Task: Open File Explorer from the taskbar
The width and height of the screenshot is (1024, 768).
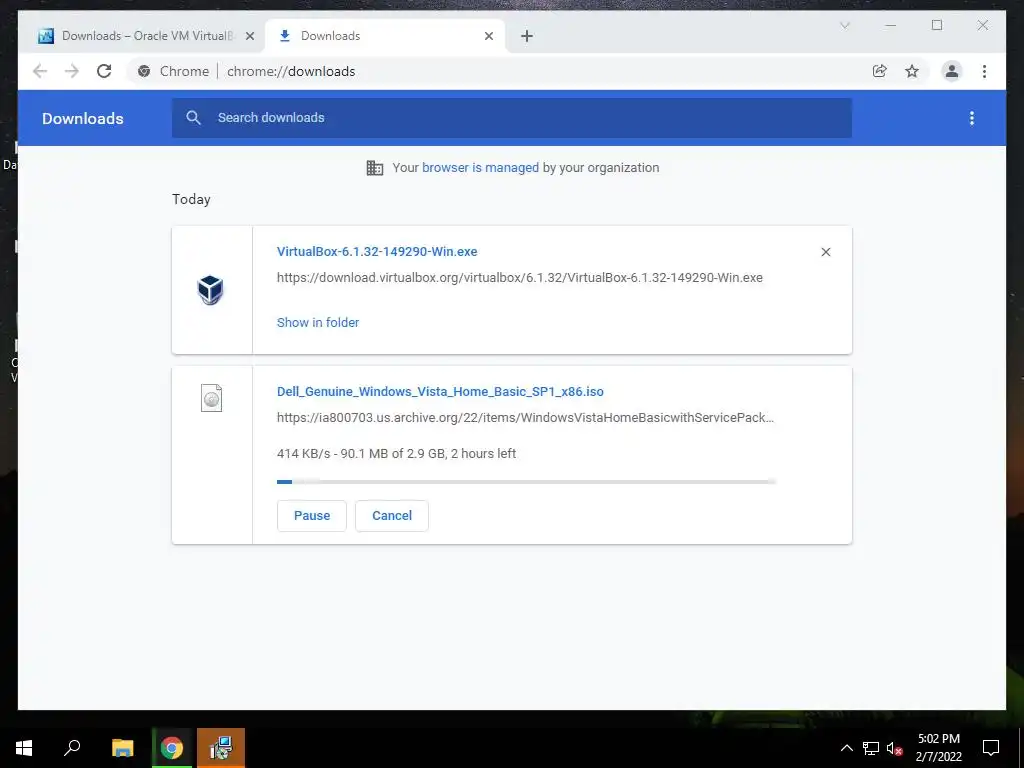Action: coord(122,748)
